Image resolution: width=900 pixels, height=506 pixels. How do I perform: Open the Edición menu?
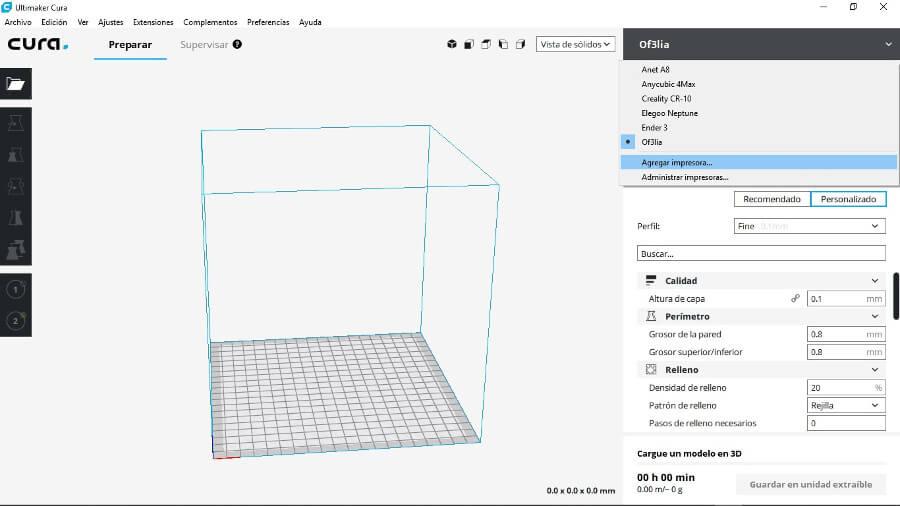point(54,22)
